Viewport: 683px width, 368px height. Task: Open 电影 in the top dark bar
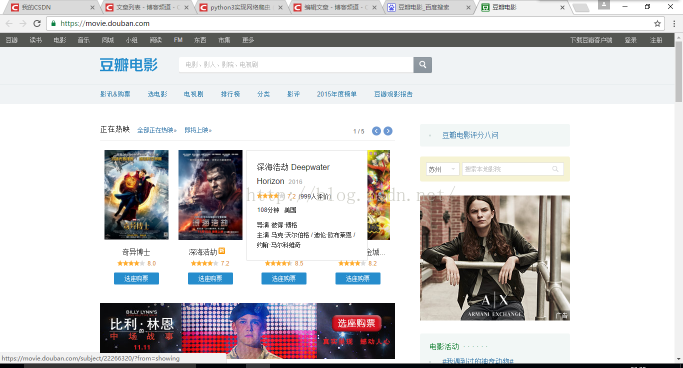tap(60, 40)
